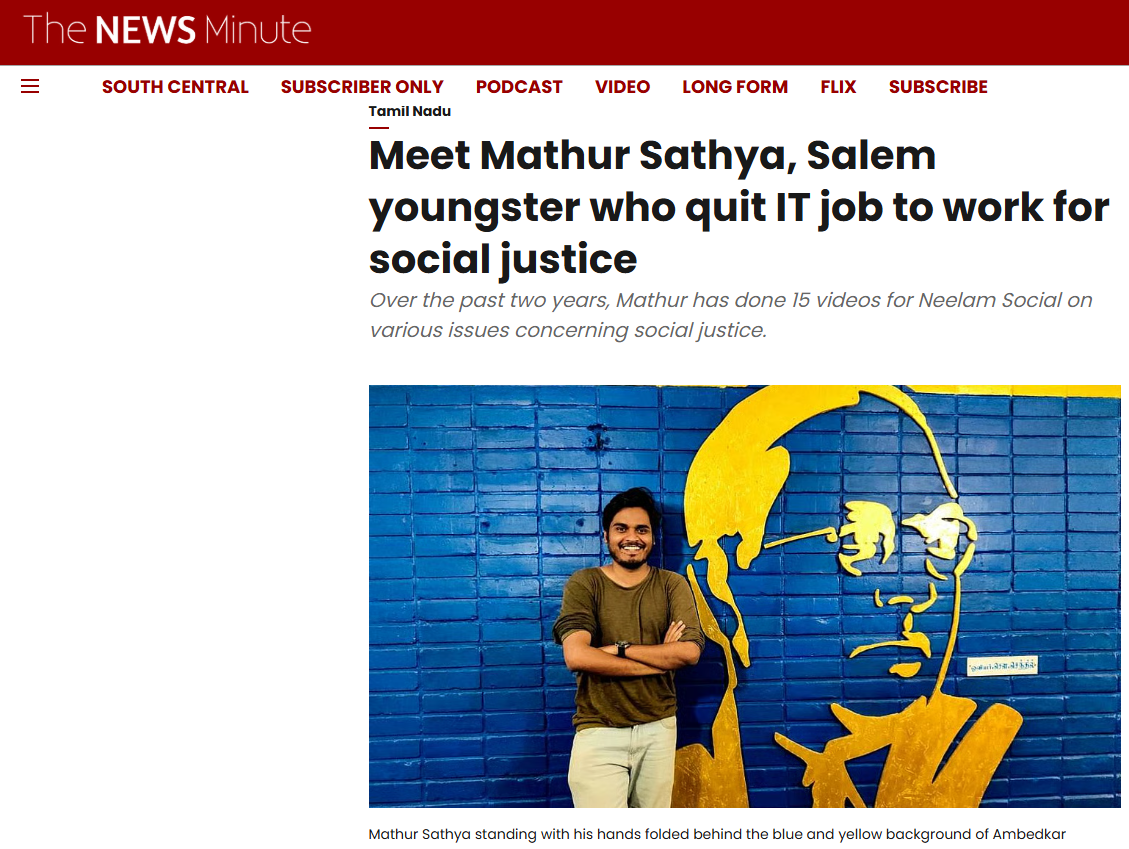This screenshot has width=1129, height=849.
Task: Open the Podcast section
Action: 519,87
